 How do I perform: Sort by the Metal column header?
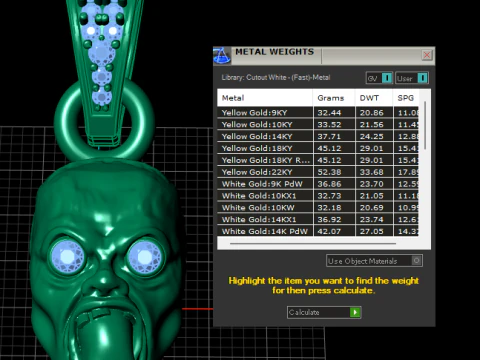(x=265, y=98)
